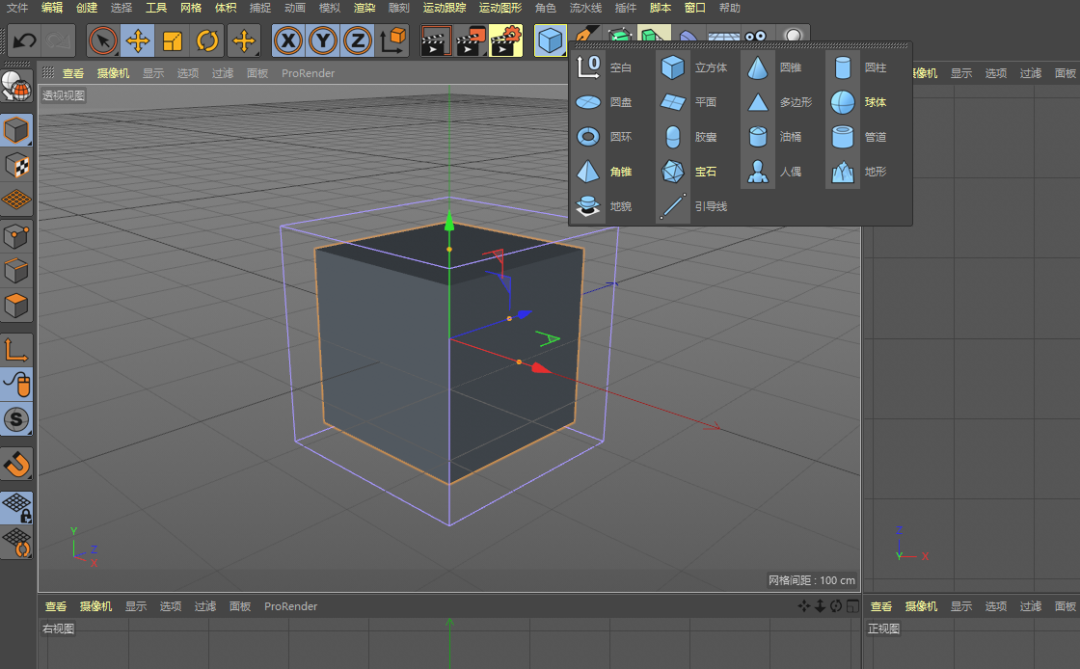Viewport: 1080px width, 669px height.
Task: Open the 帮助 menu
Action: [x=729, y=8]
